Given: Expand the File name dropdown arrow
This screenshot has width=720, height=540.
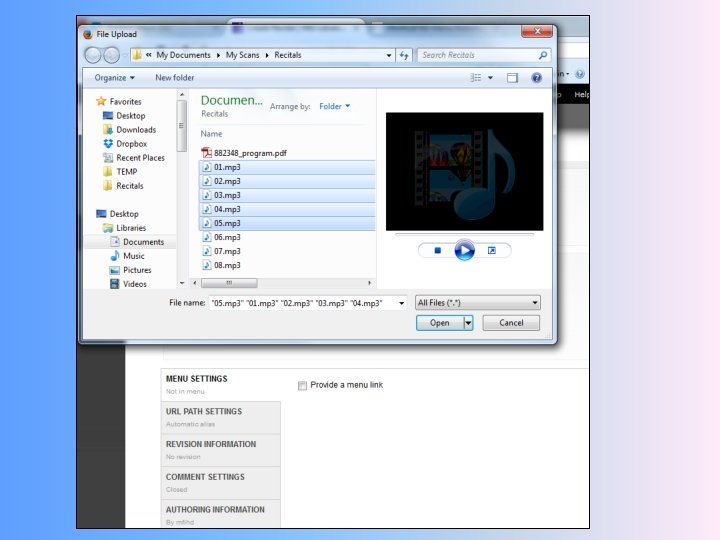Looking at the screenshot, I should point(401,303).
